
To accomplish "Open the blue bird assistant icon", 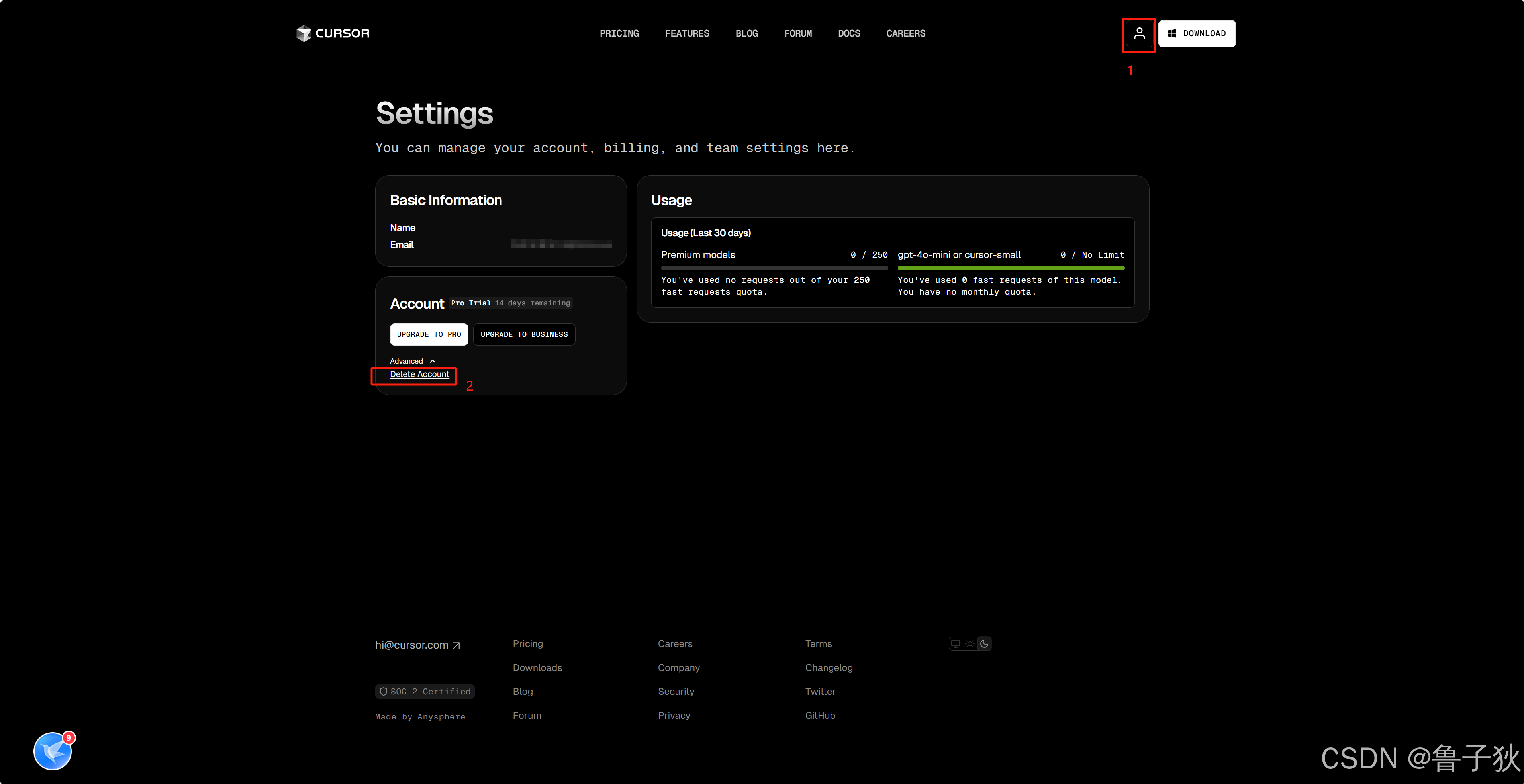I will click(x=53, y=751).
